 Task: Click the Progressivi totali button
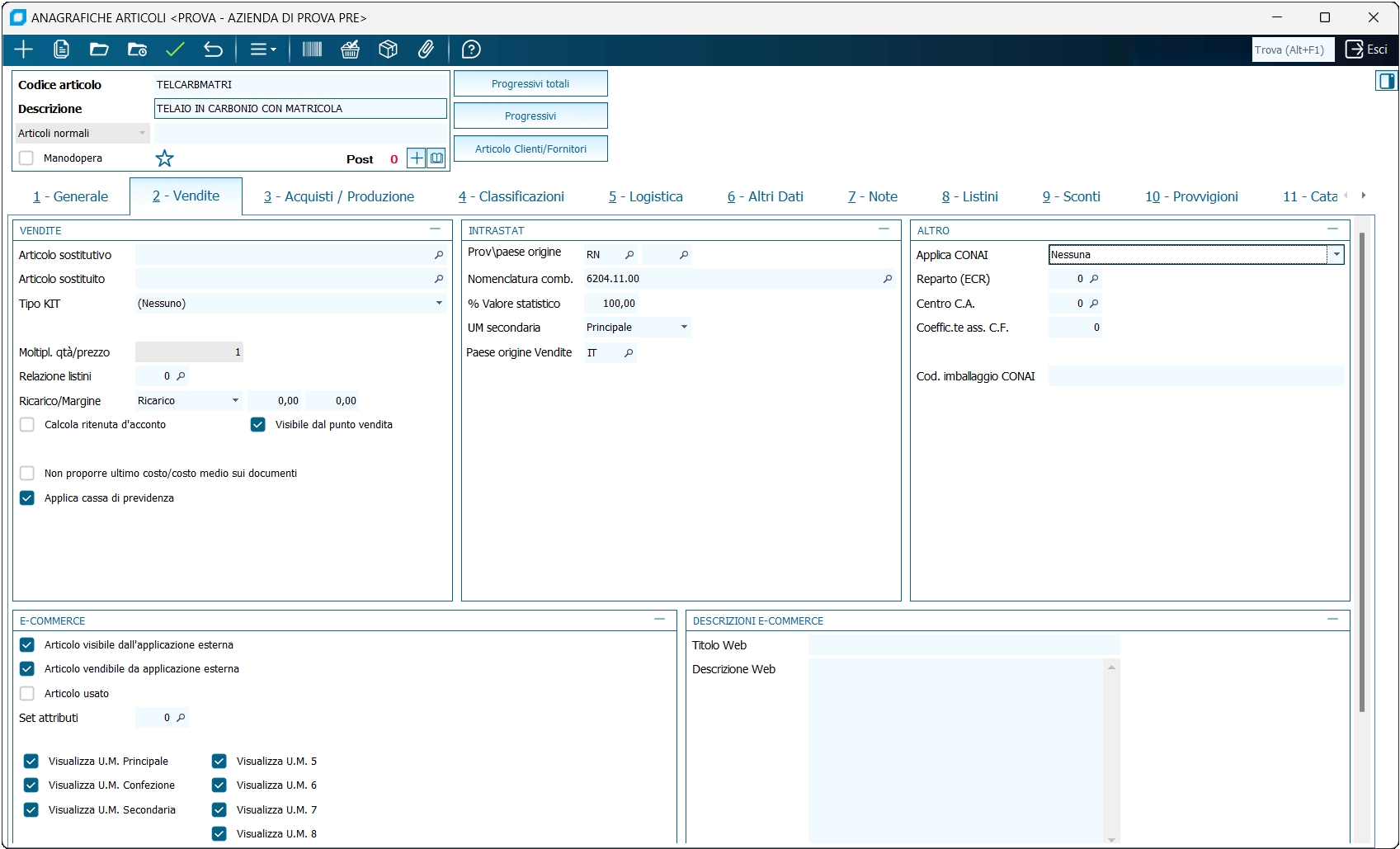tap(530, 84)
